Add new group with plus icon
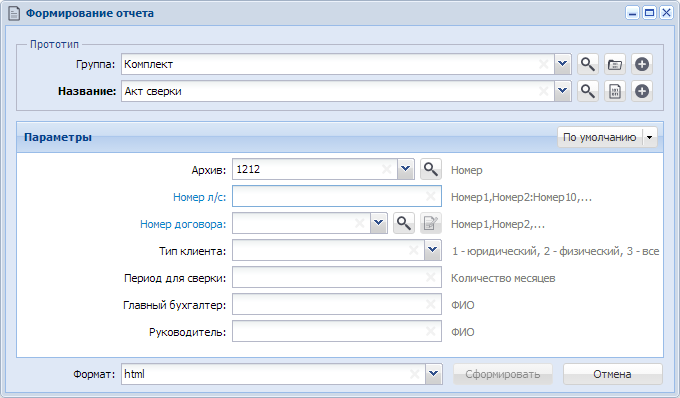Viewport: 680px width, 398px height. [642, 65]
